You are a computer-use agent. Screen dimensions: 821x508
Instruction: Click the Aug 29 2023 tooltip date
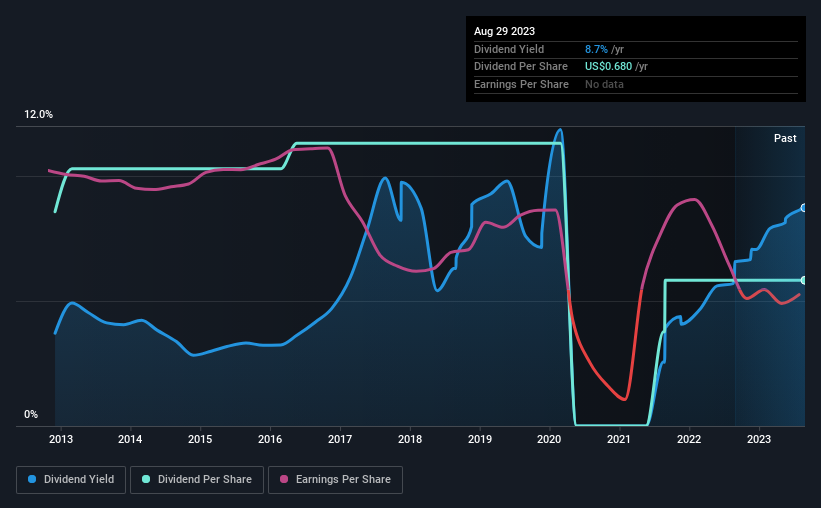(x=504, y=31)
